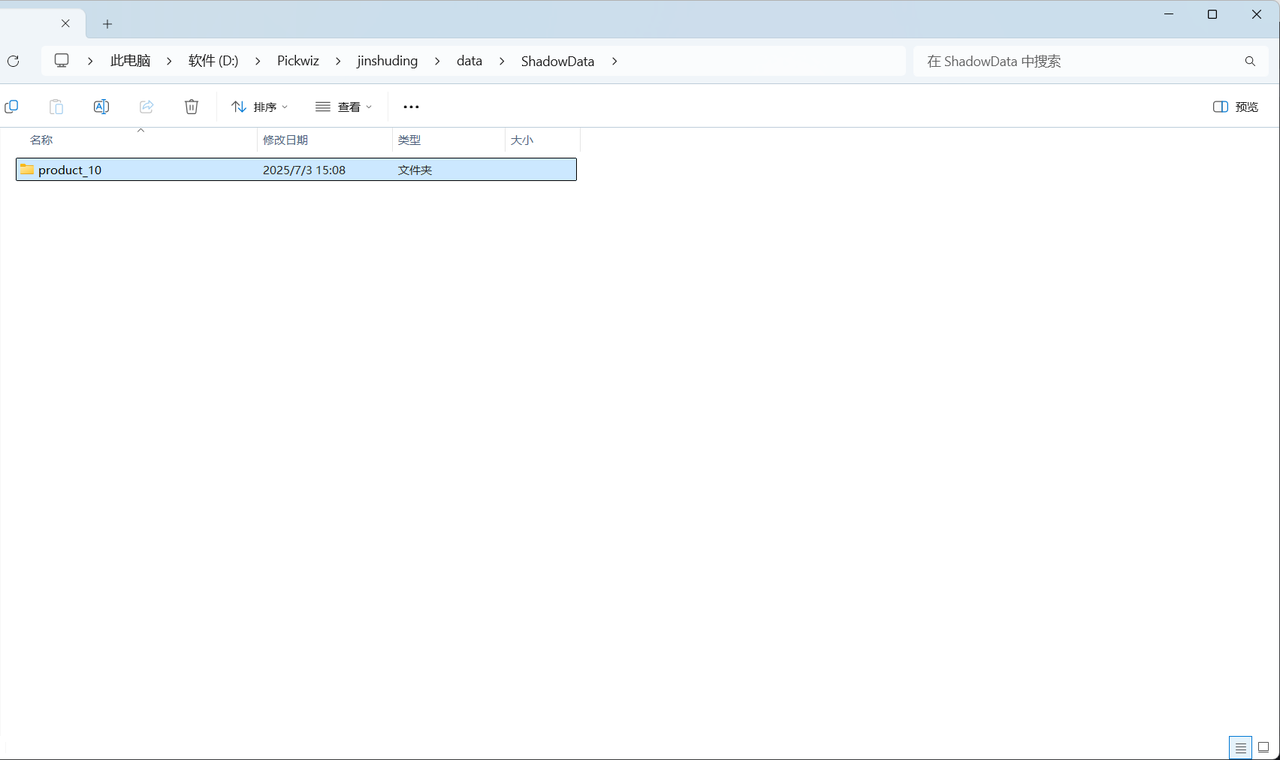Sort by the 修改日期 column header

[285, 140]
